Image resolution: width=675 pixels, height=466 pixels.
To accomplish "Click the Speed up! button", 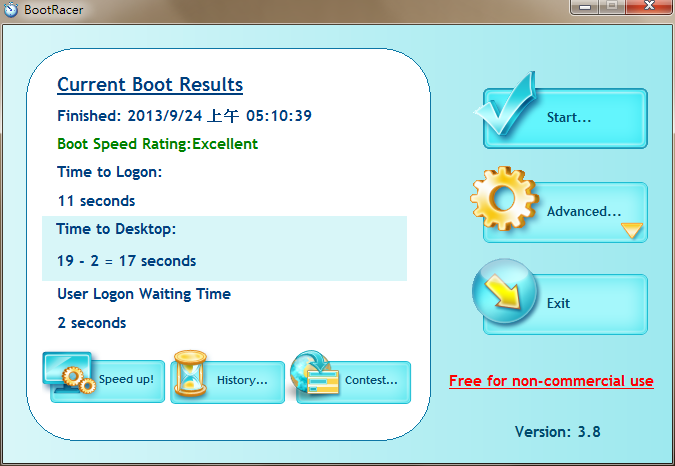I will [x=108, y=381].
